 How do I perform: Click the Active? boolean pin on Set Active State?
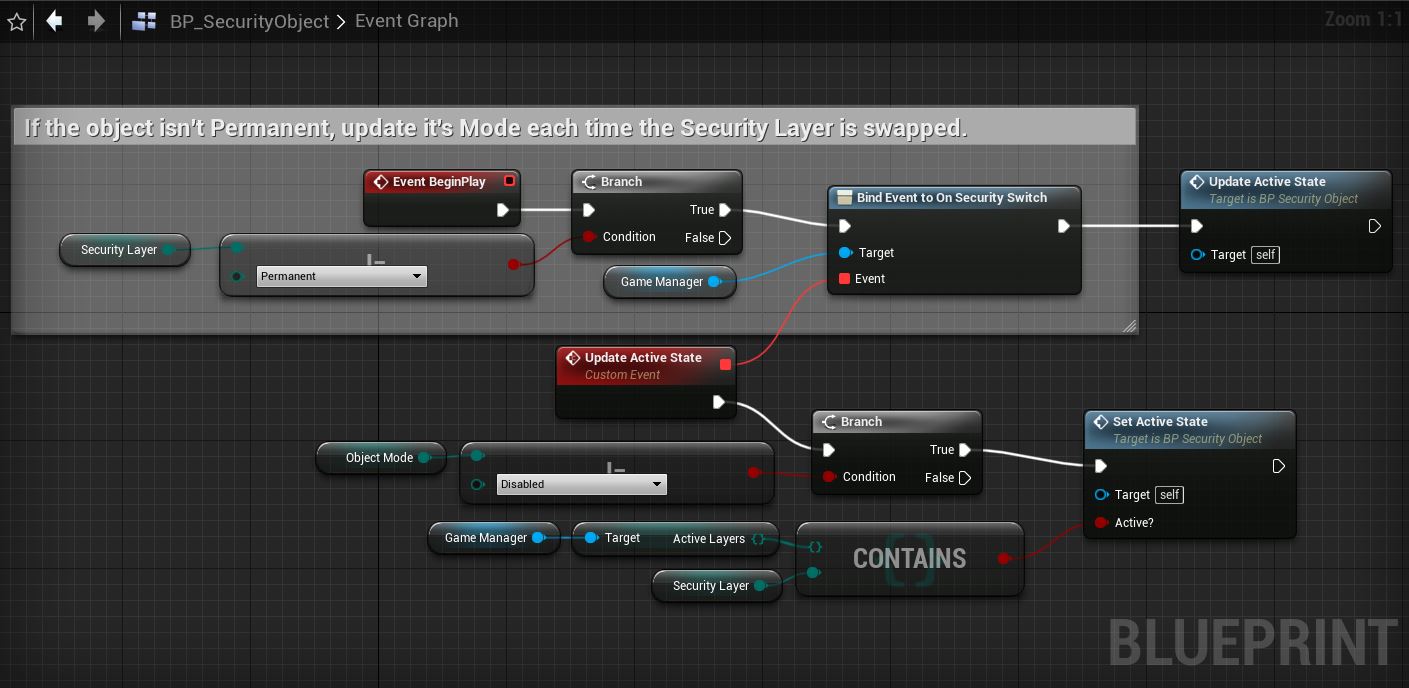click(1101, 523)
